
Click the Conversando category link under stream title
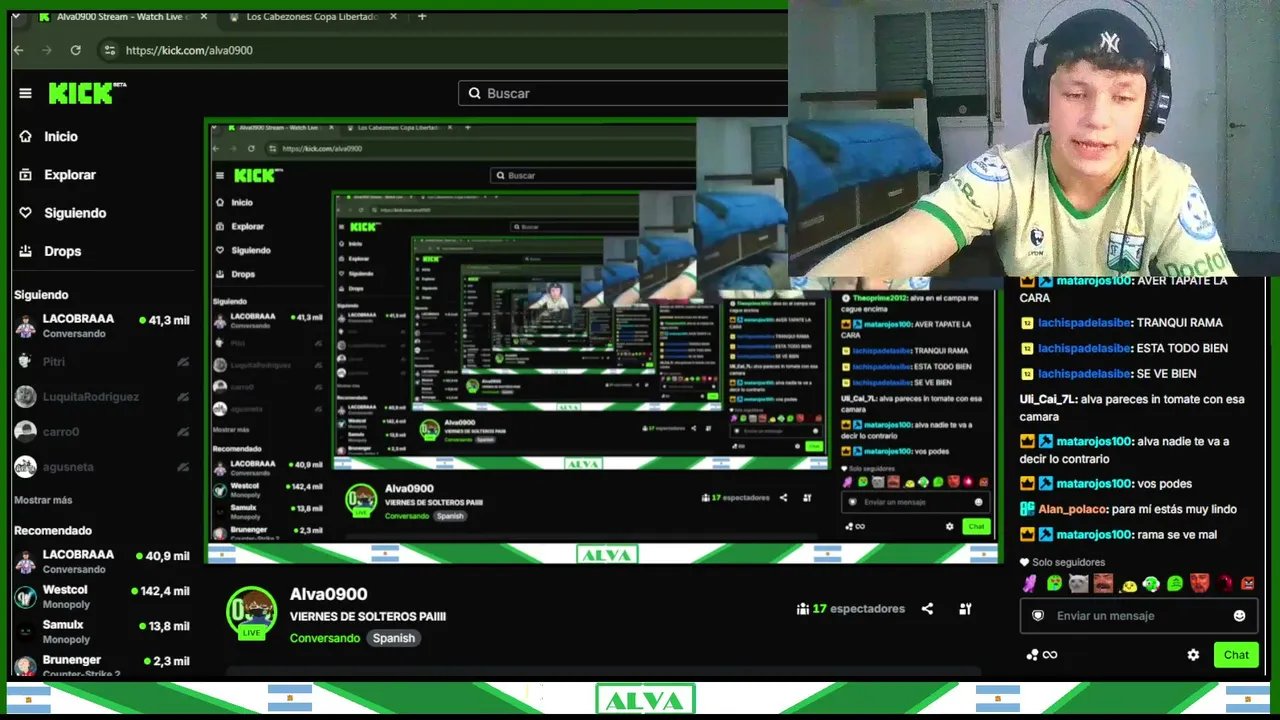[325, 638]
